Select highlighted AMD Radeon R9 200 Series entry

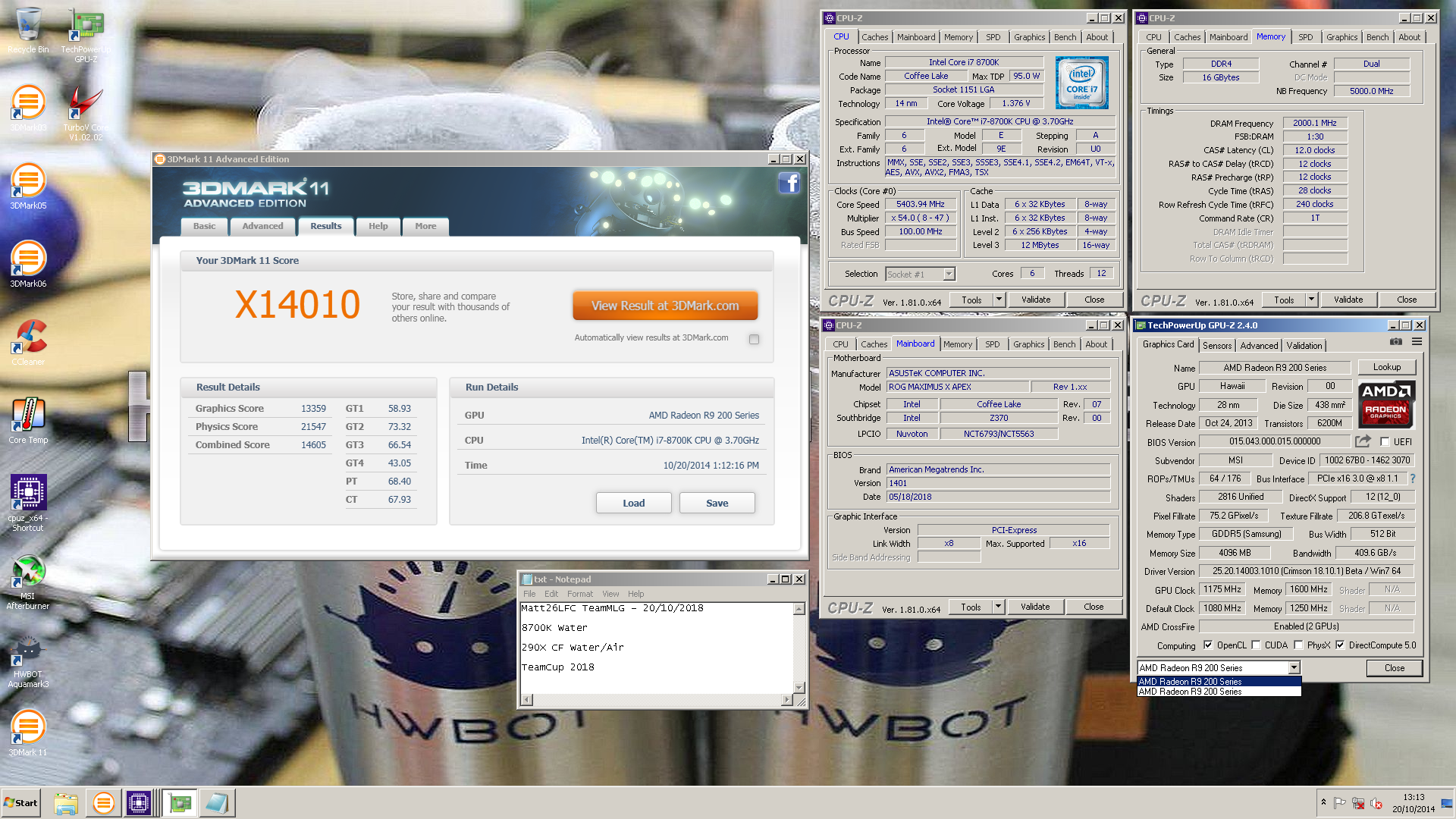coord(1219,681)
